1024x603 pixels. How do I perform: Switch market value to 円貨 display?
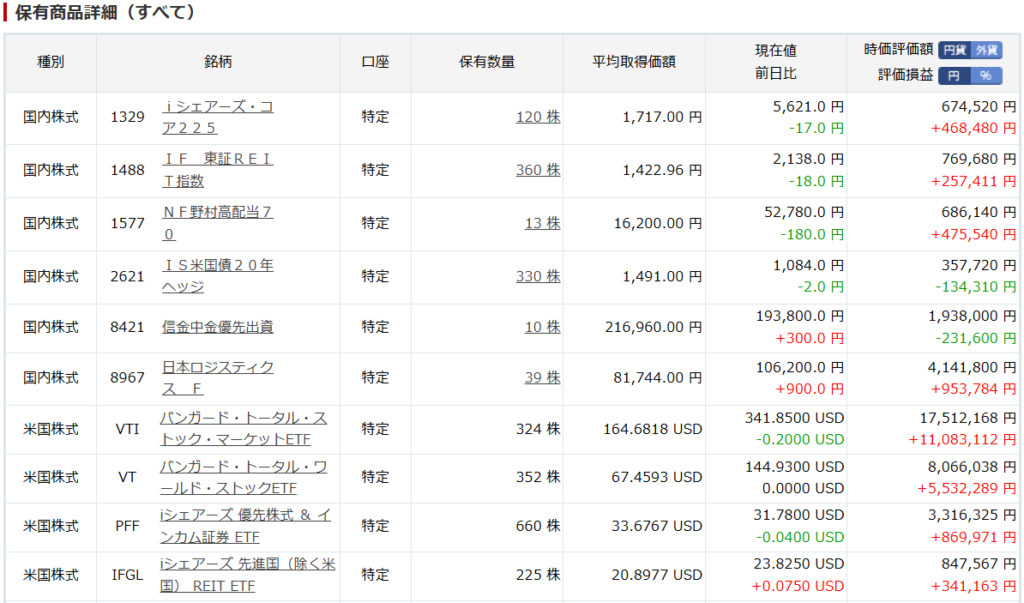pyautogui.click(x=955, y=50)
